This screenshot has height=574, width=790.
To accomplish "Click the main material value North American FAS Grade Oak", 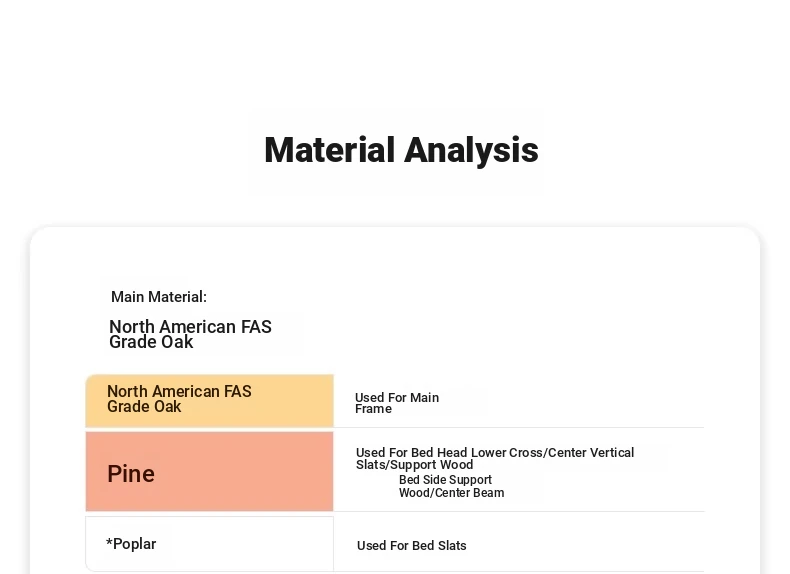I will (x=190, y=334).
